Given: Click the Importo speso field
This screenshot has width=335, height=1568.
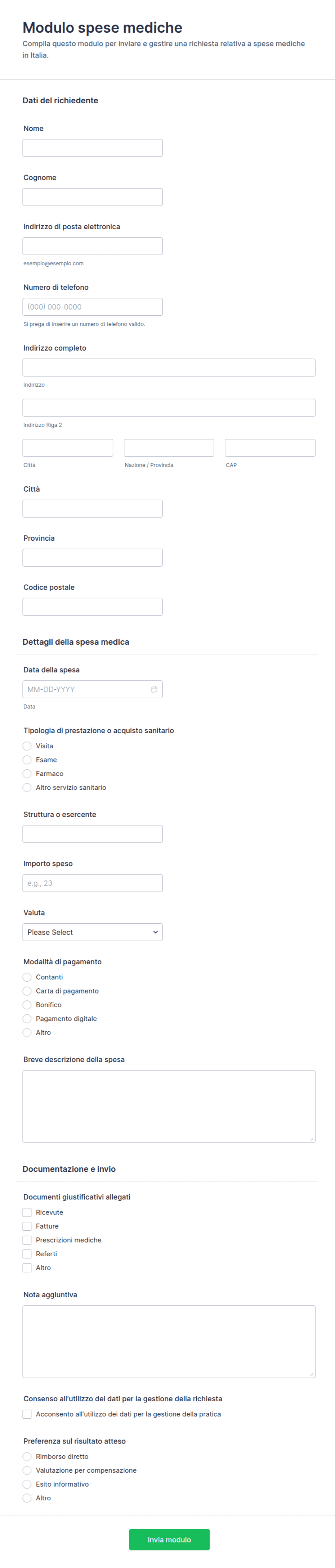Looking at the screenshot, I should point(93,883).
